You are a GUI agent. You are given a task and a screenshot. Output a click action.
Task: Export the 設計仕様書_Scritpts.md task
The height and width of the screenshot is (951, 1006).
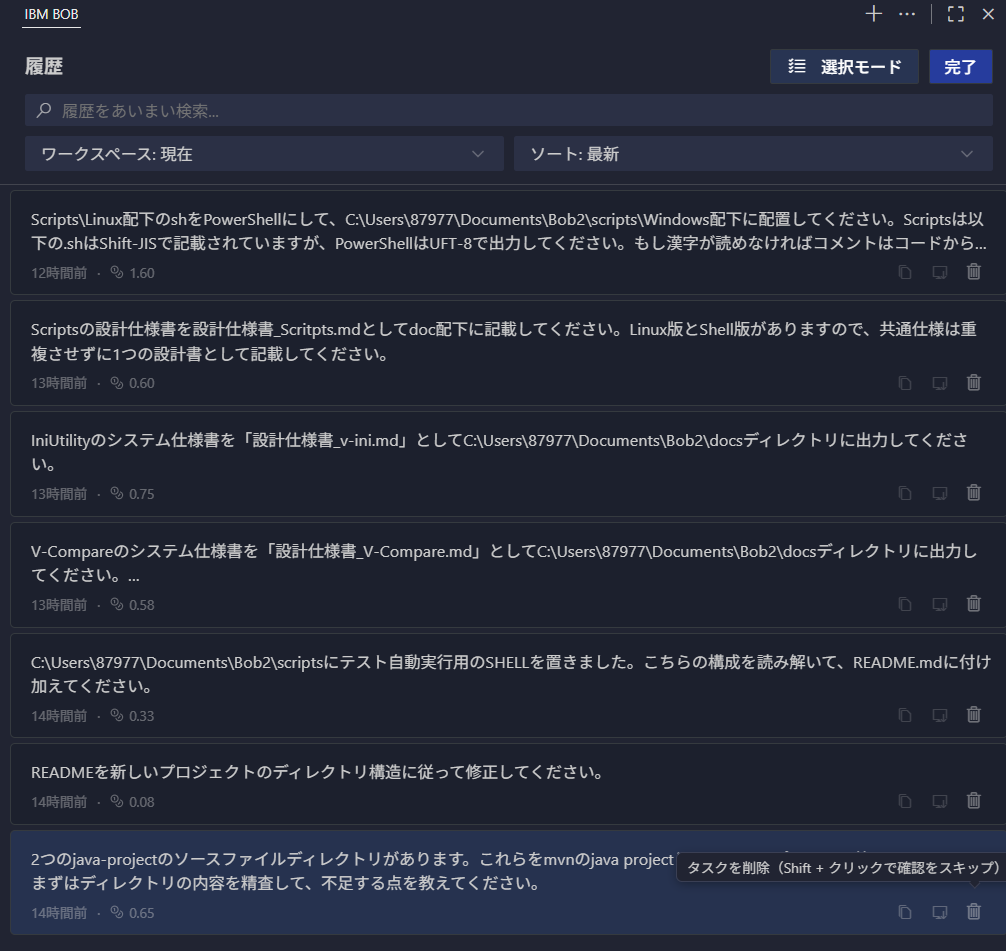click(939, 383)
